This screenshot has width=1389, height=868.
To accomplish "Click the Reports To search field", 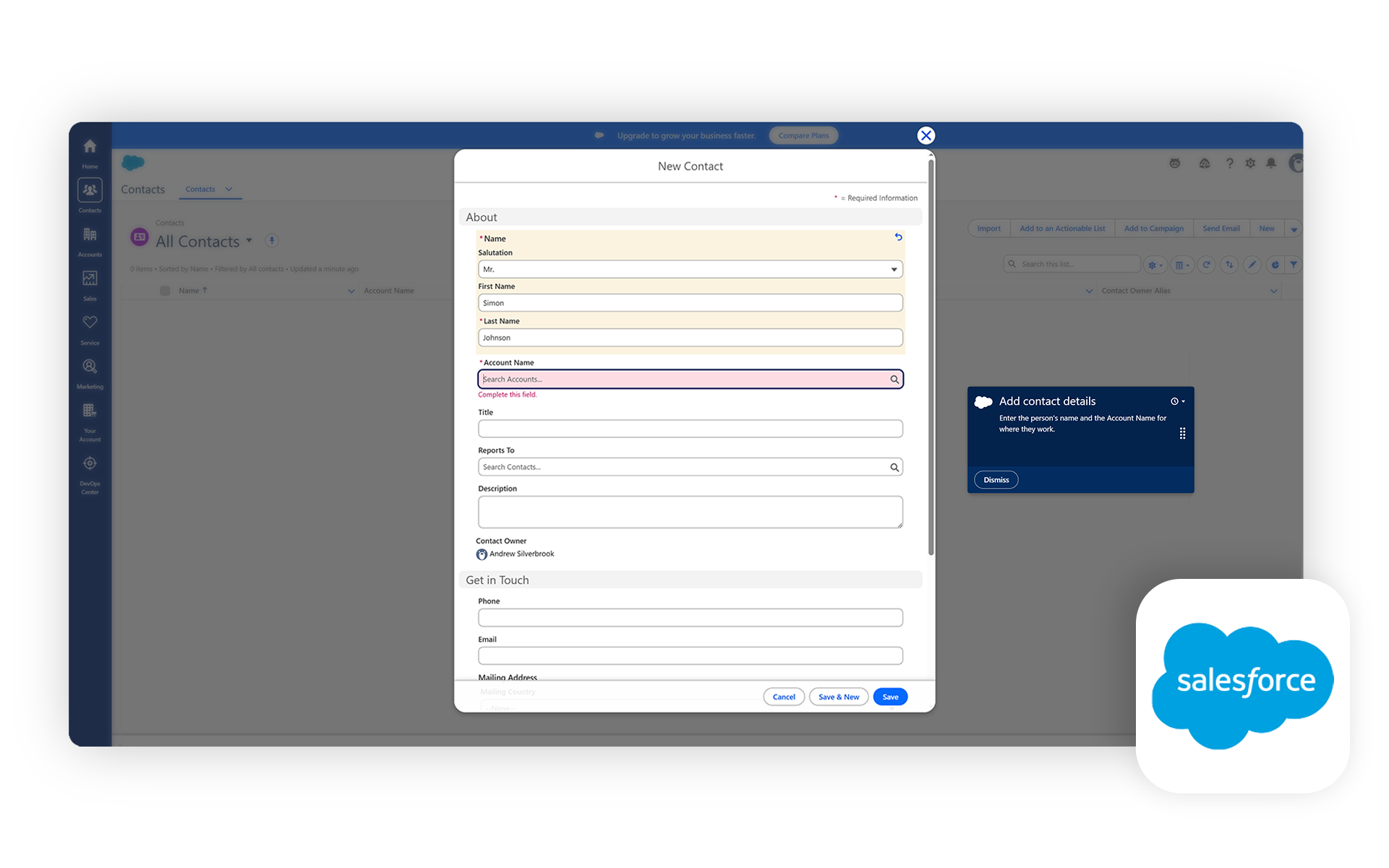I will click(x=690, y=468).
